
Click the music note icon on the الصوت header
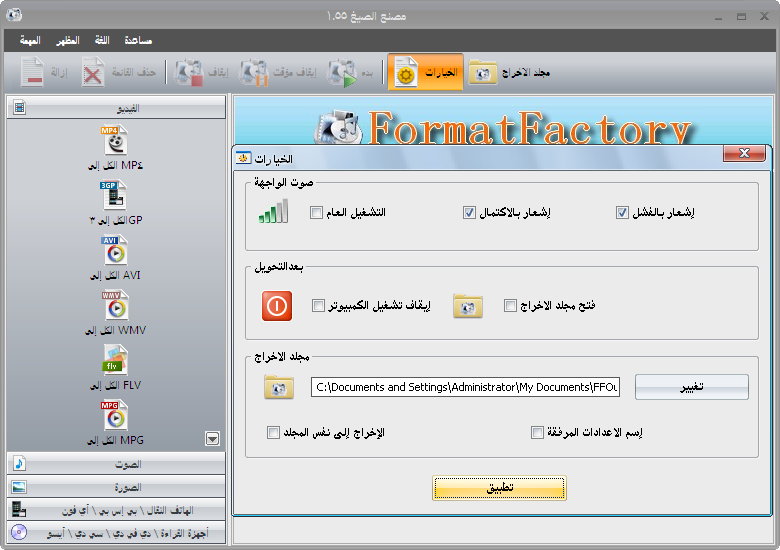(19, 463)
